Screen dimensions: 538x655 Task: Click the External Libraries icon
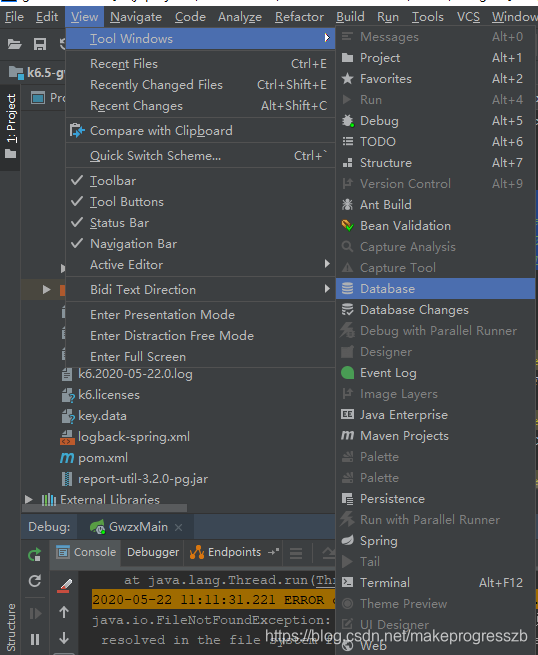point(48,499)
